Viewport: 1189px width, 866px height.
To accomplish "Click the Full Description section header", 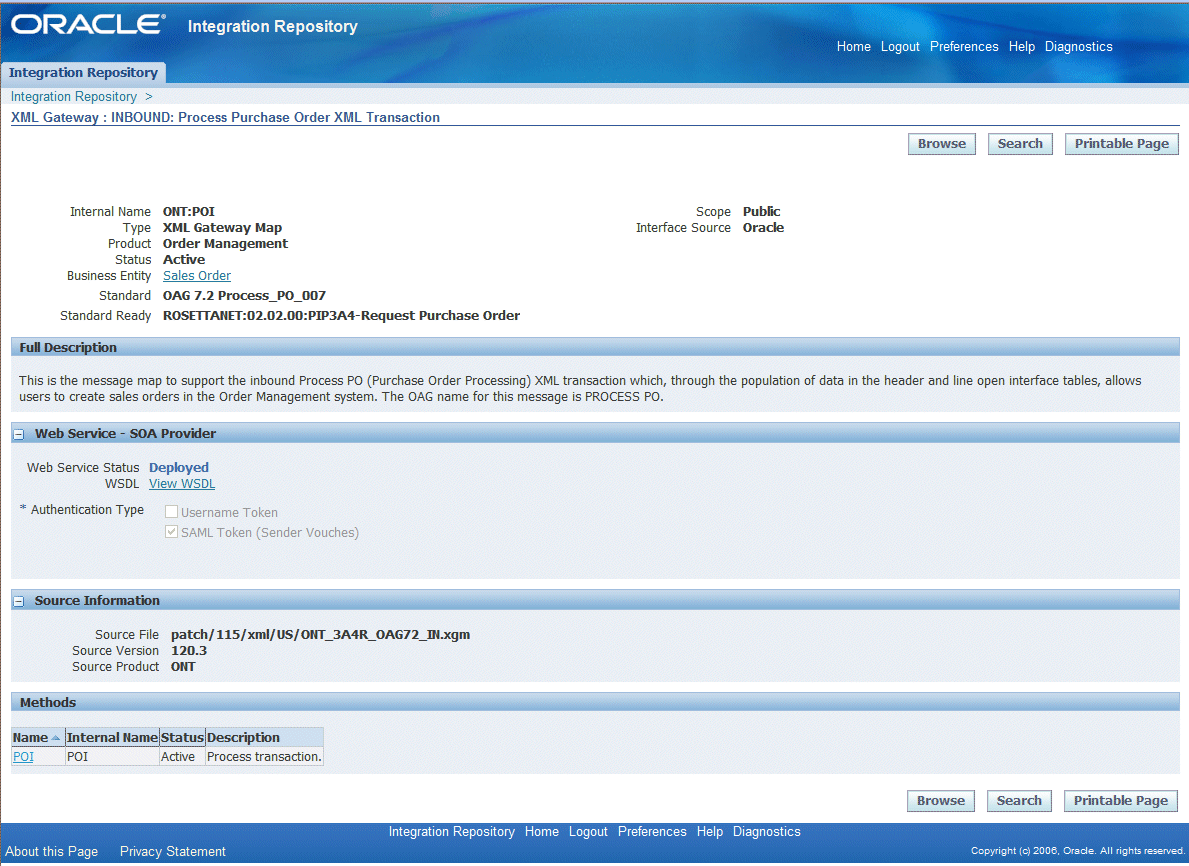I will 595,347.
